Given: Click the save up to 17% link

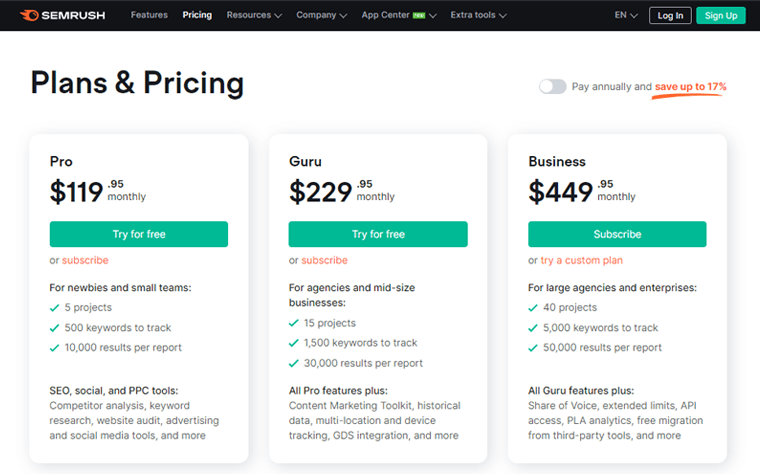Looking at the screenshot, I should point(690,87).
